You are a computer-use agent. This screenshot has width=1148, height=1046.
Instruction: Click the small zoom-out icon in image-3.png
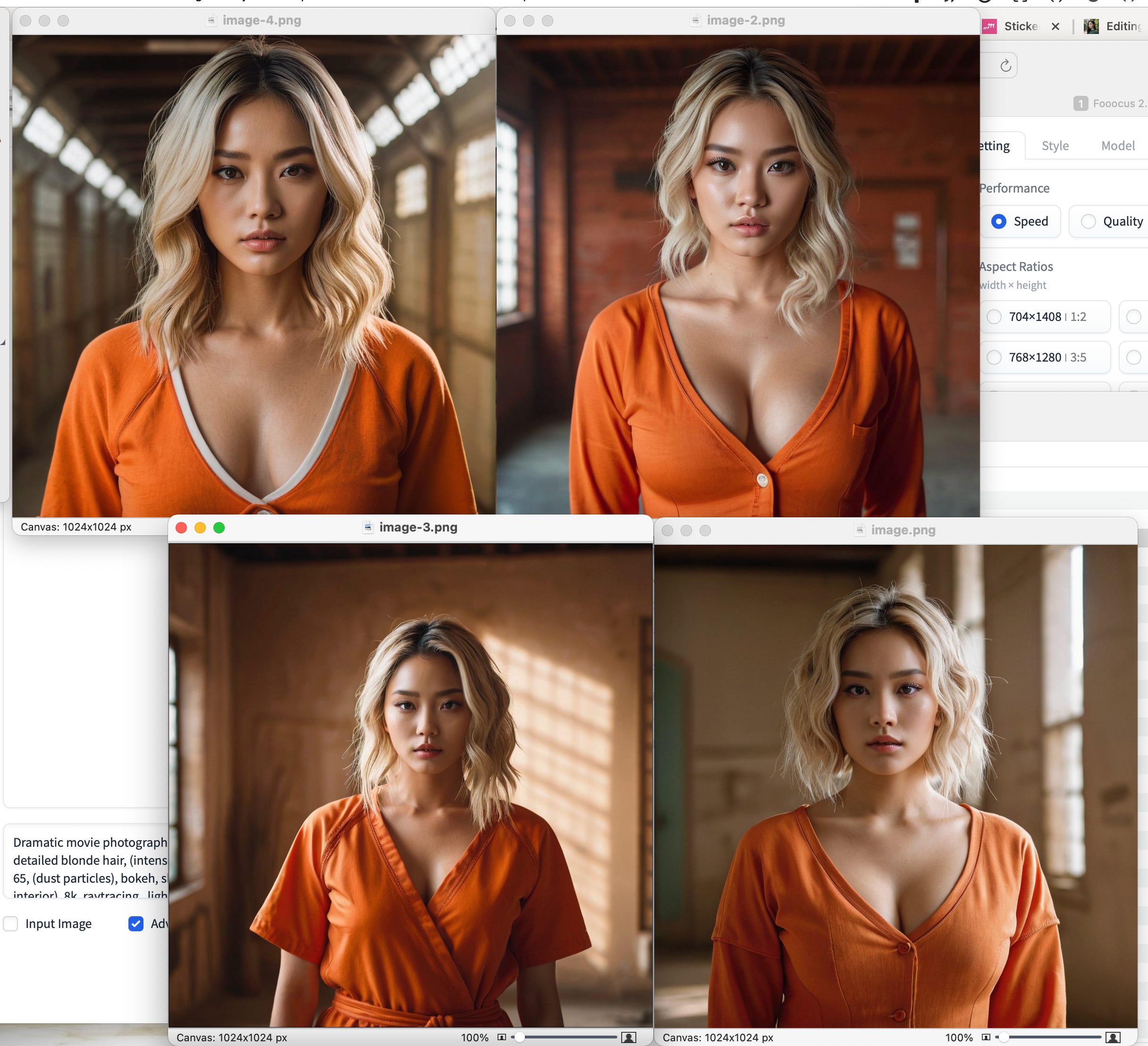(x=502, y=1038)
